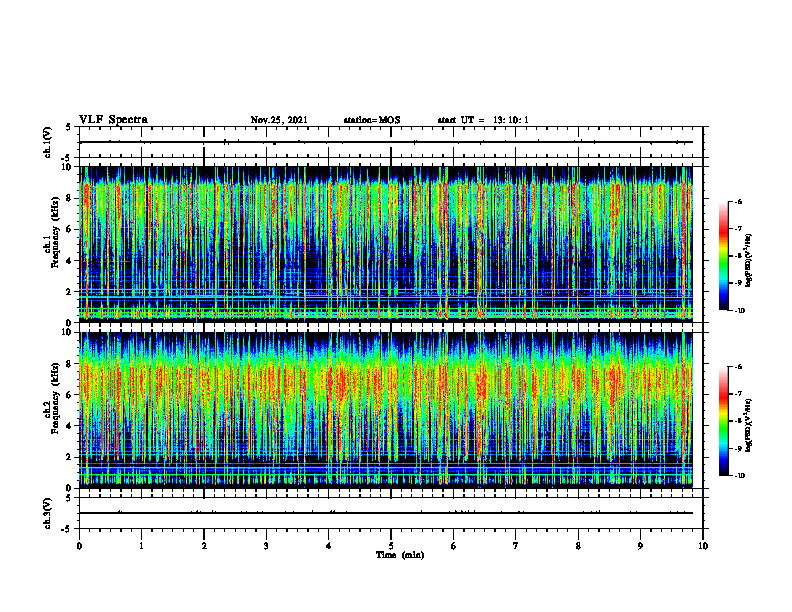The image size is (792, 612).
Task: Click the "4" kHz tick on ch.1 axis
Action: (x=70, y=261)
